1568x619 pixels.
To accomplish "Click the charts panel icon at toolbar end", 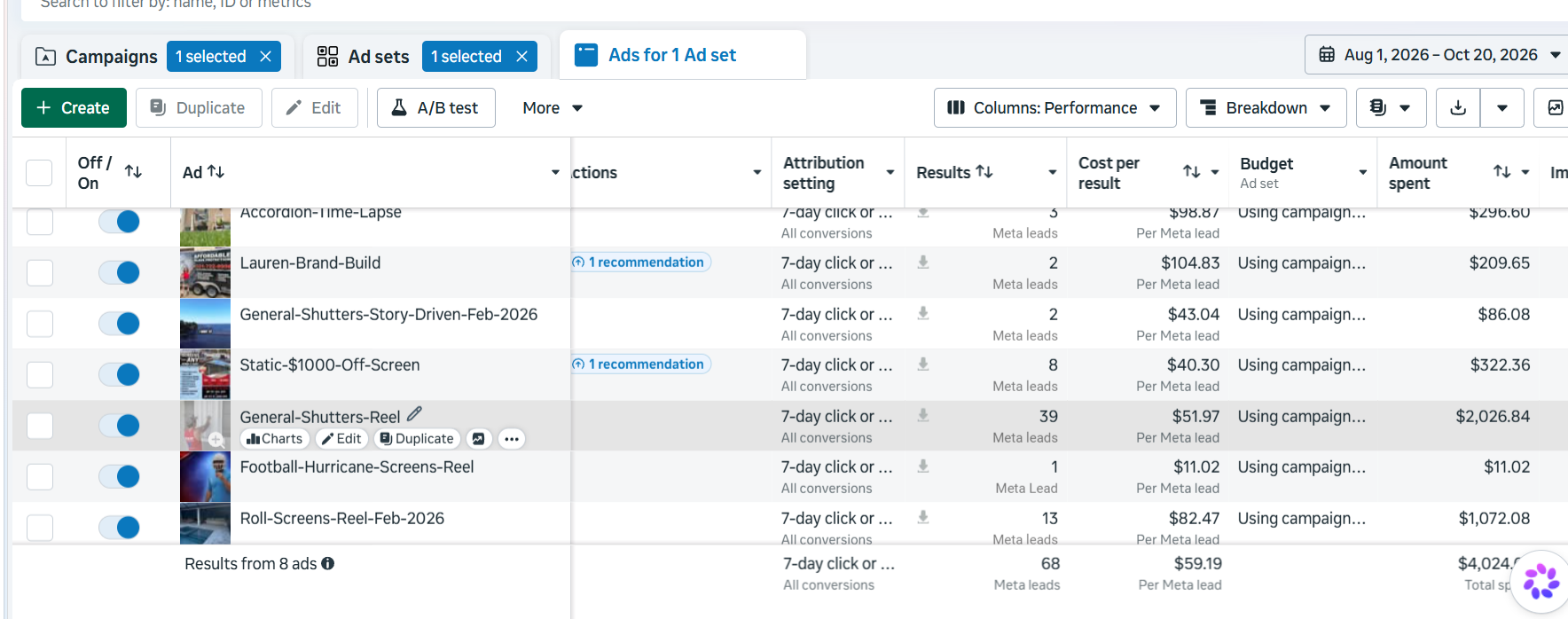I will click(1554, 107).
